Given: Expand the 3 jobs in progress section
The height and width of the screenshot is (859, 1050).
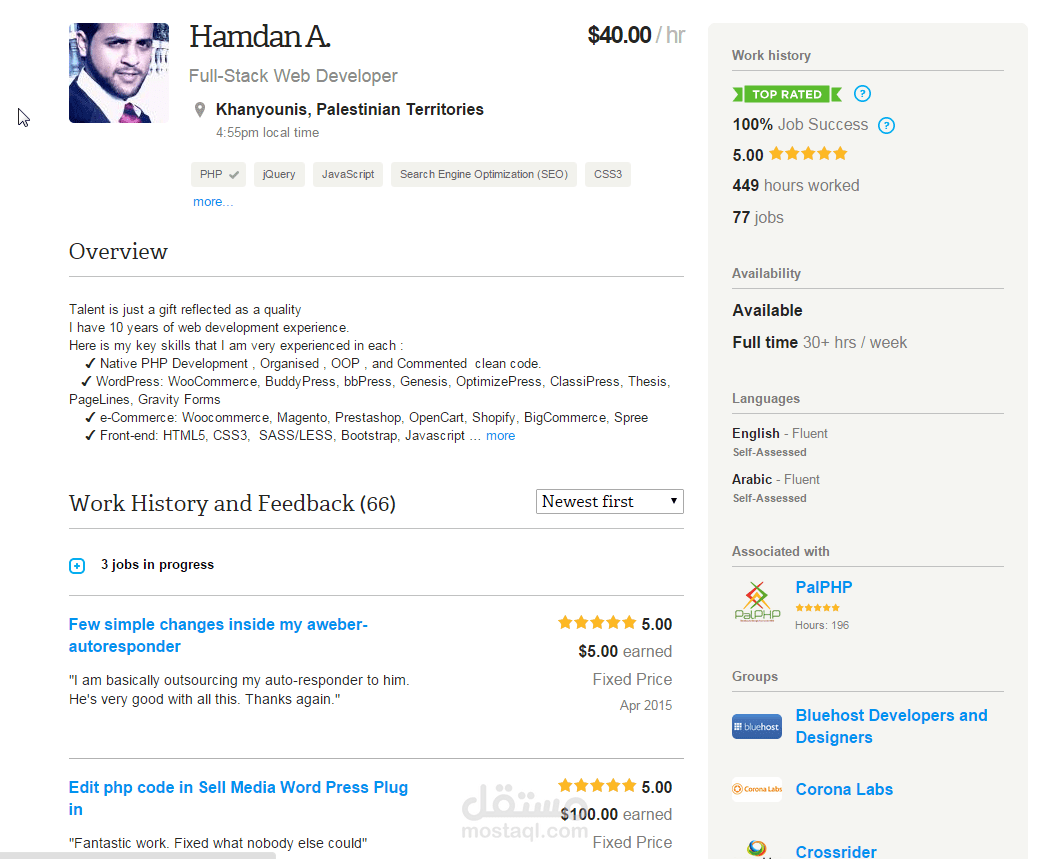Looking at the screenshot, I should coord(156,564).
